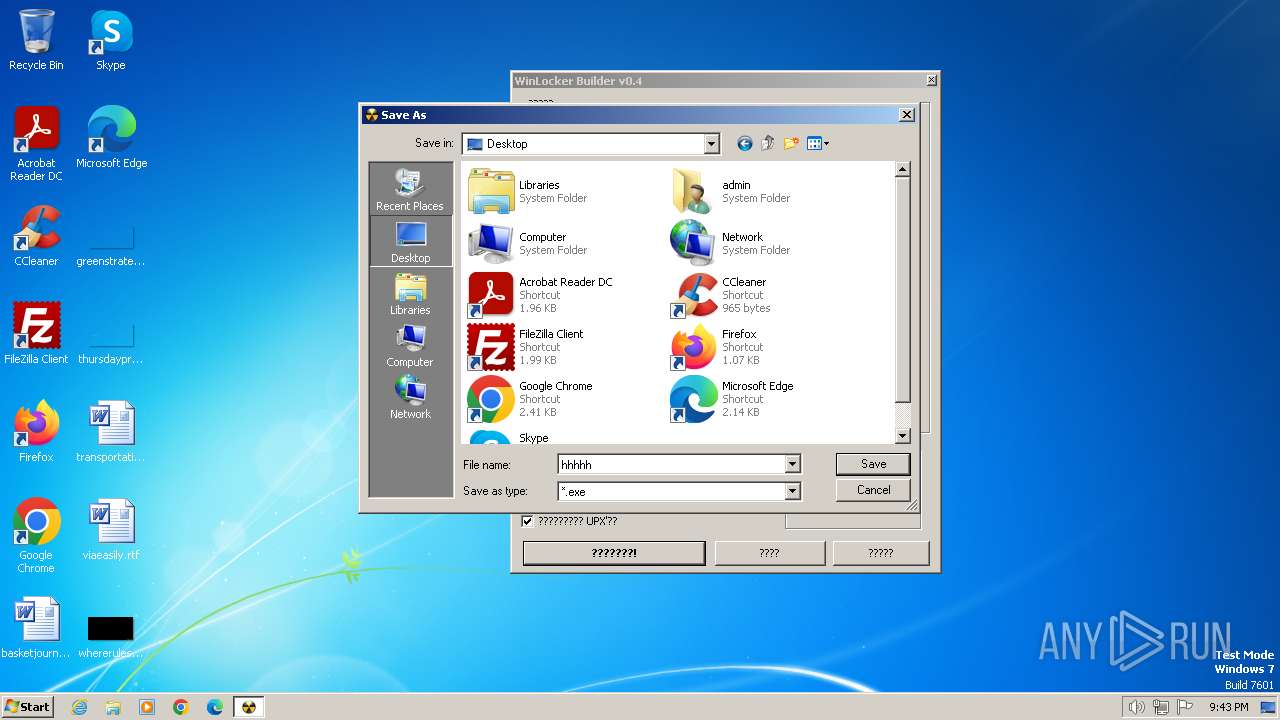The height and width of the screenshot is (720, 1280).
Task: Open the View menu icon
Action: pyautogui.click(x=818, y=144)
